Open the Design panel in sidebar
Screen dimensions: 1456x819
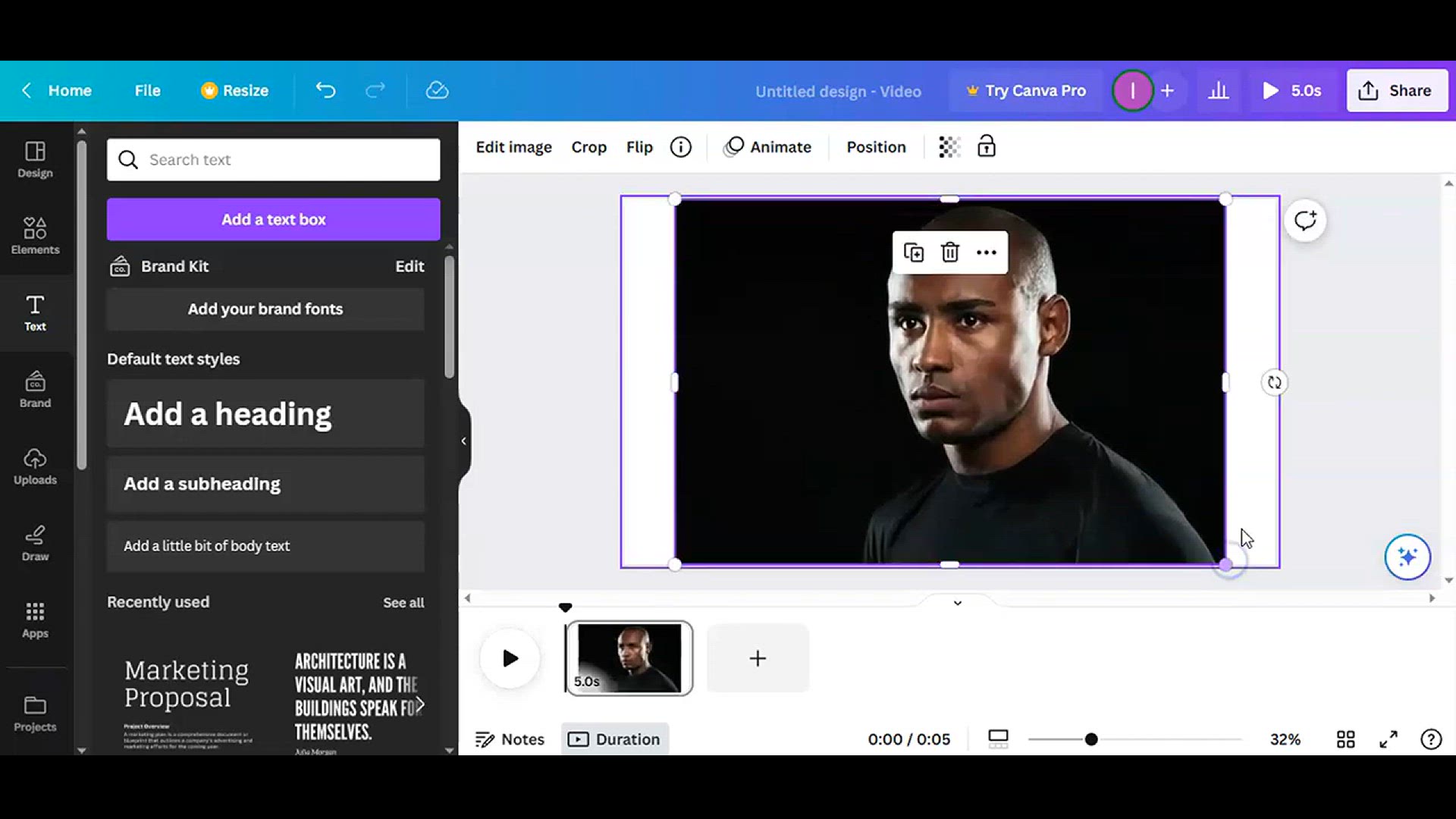(x=35, y=160)
